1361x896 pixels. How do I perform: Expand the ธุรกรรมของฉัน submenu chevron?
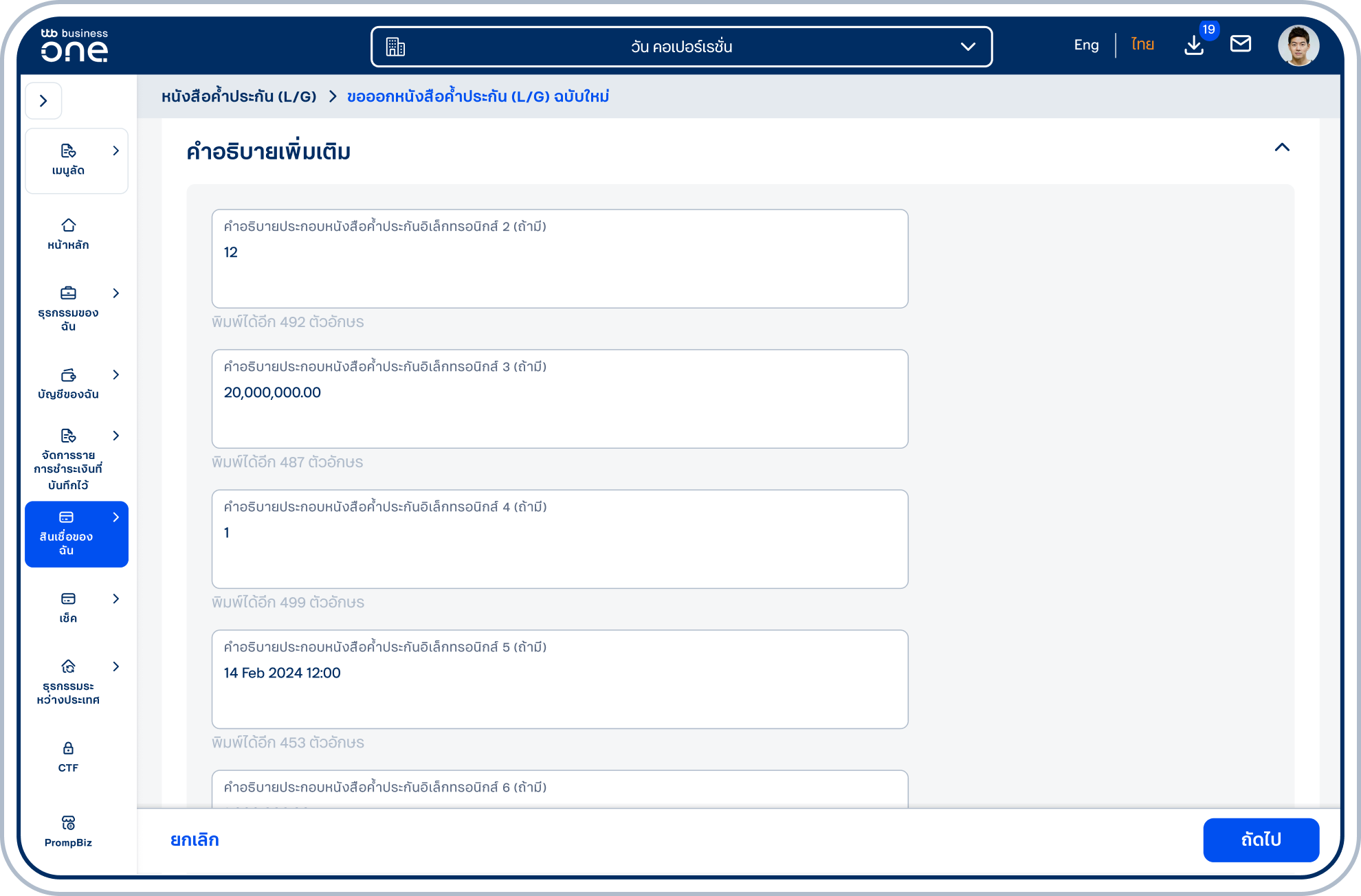pyautogui.click(x=115, y=293)
